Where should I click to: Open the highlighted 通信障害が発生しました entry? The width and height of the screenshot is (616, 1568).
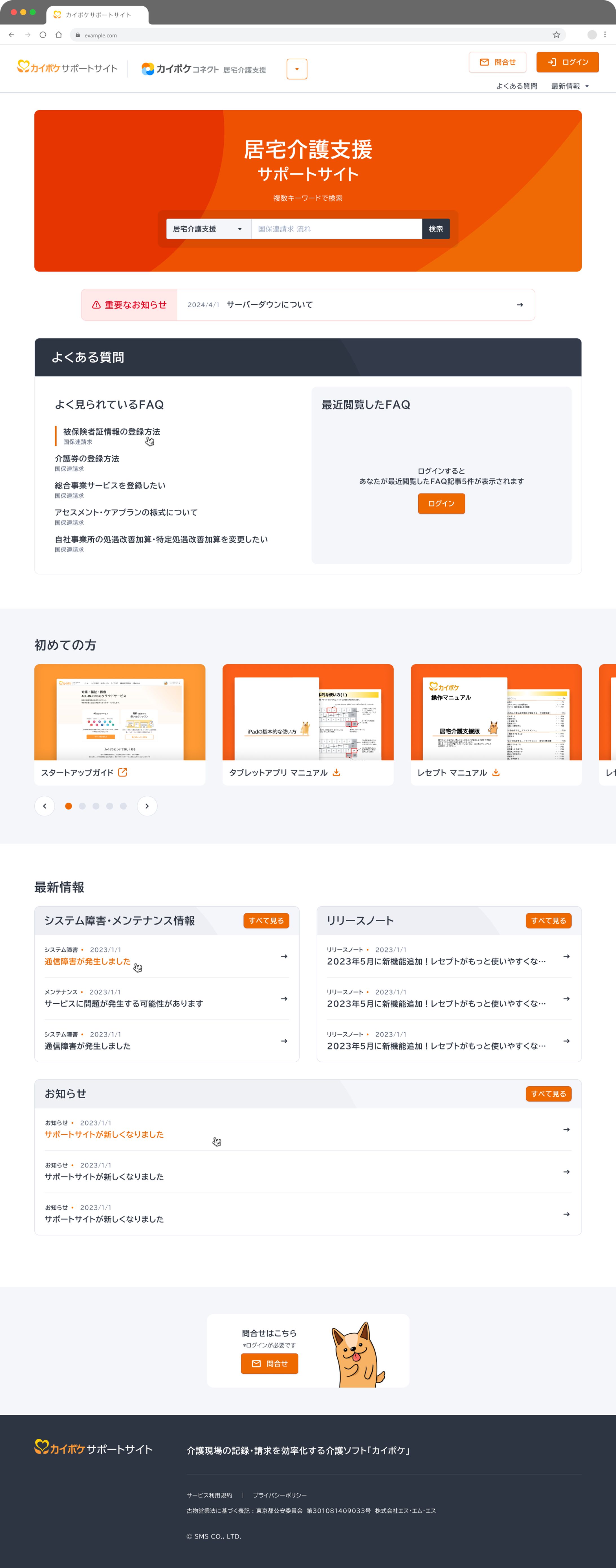88,961
